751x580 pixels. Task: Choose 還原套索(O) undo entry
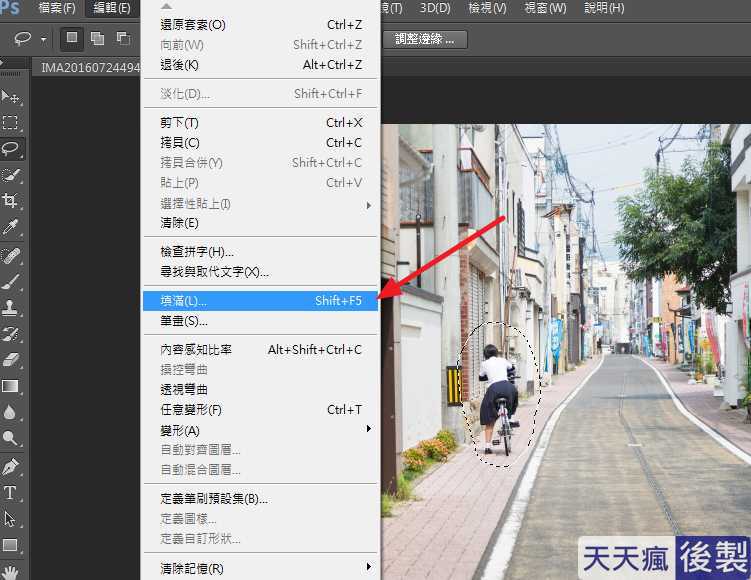click(261, 24)
